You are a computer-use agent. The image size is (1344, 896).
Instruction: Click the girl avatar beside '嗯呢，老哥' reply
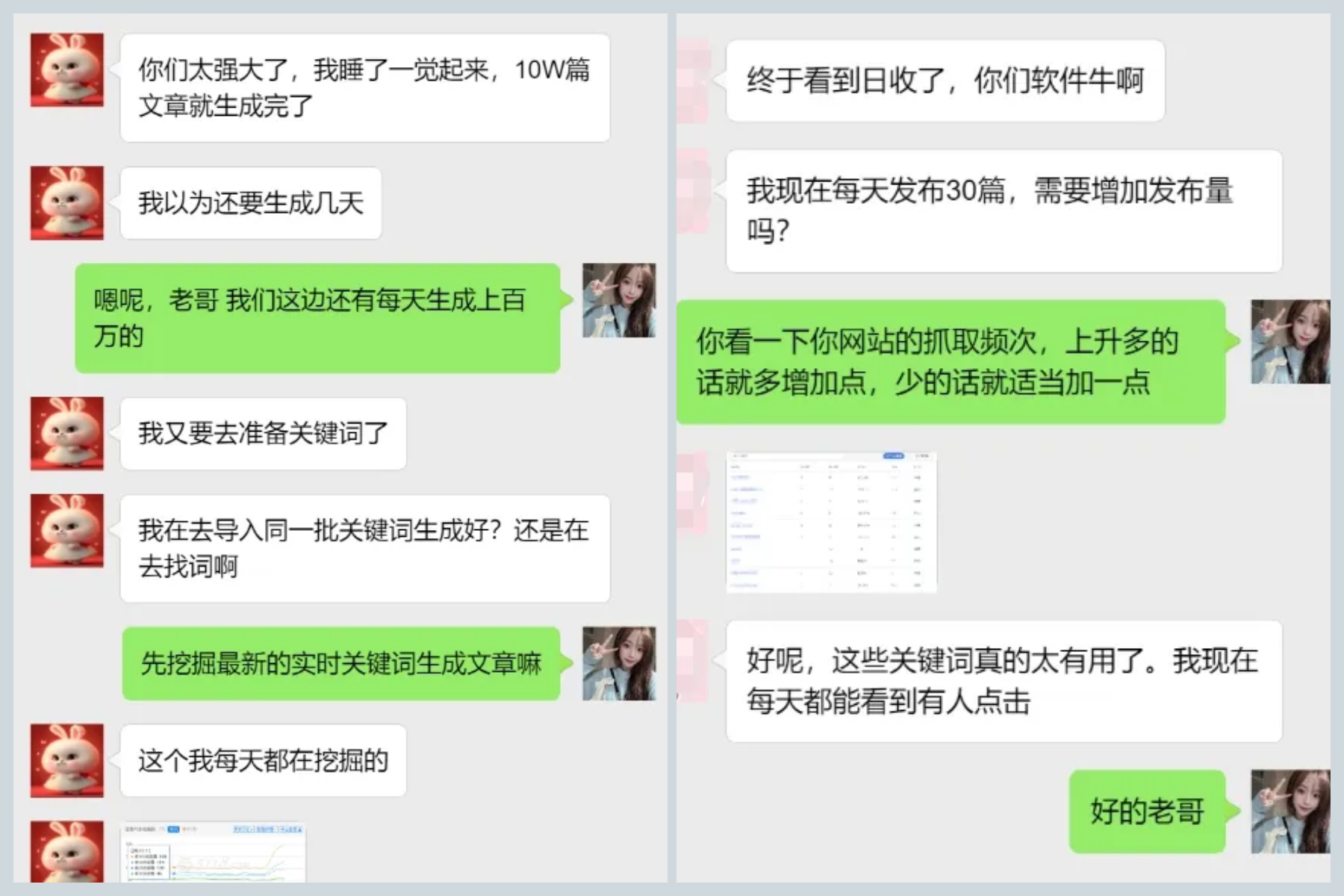[619, 300]
